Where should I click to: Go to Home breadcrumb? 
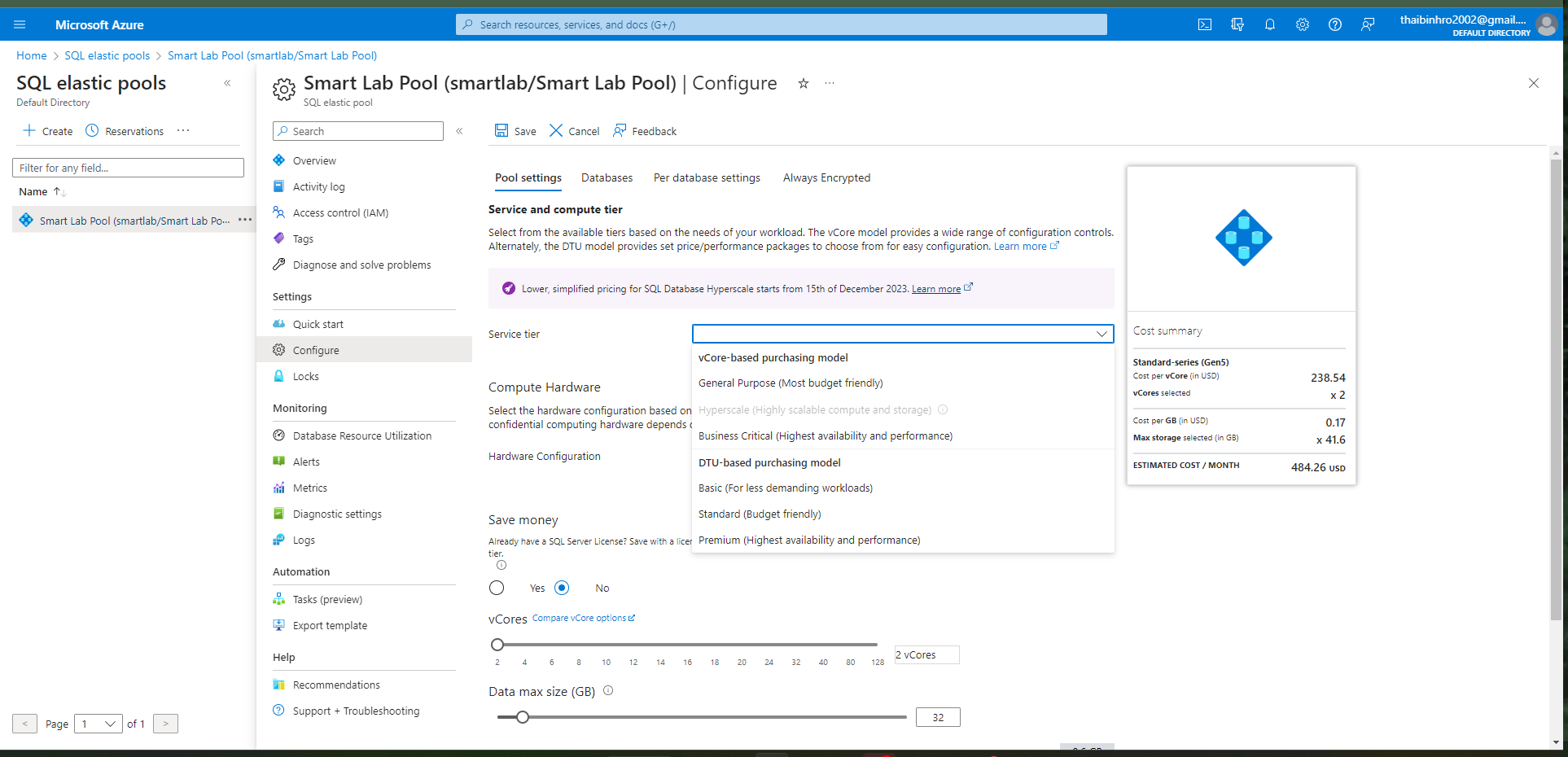click(32, 55)
